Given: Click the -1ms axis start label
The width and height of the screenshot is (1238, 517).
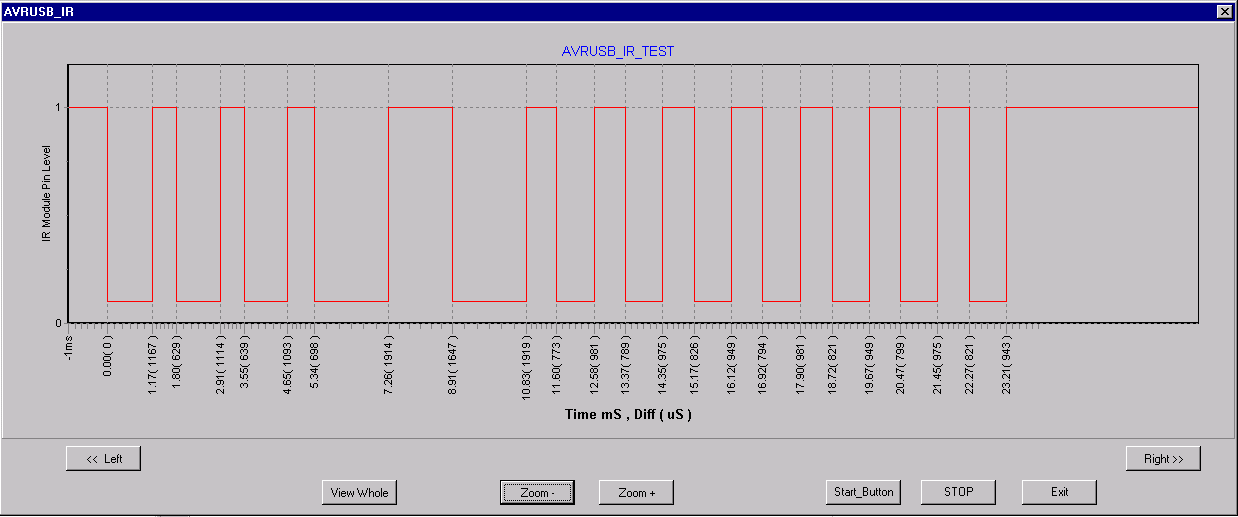Looking at the screenshot, I should coord(69,346).
